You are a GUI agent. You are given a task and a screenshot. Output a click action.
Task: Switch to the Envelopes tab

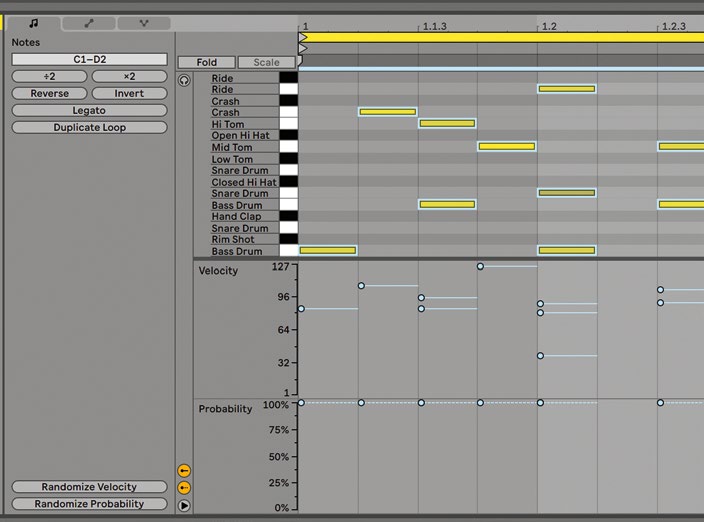coord(89,23)
